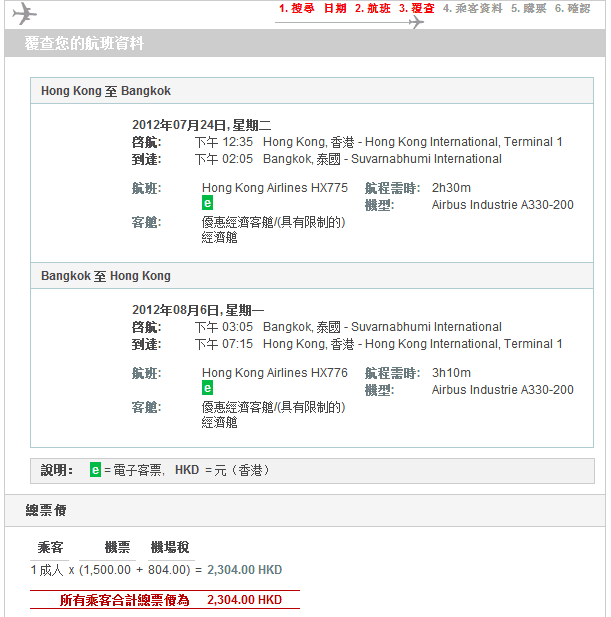Image resolution: width=611 pixels, height=617 pixels.
Task: Go back to step 2. 航班
Action: coord(374,8)
